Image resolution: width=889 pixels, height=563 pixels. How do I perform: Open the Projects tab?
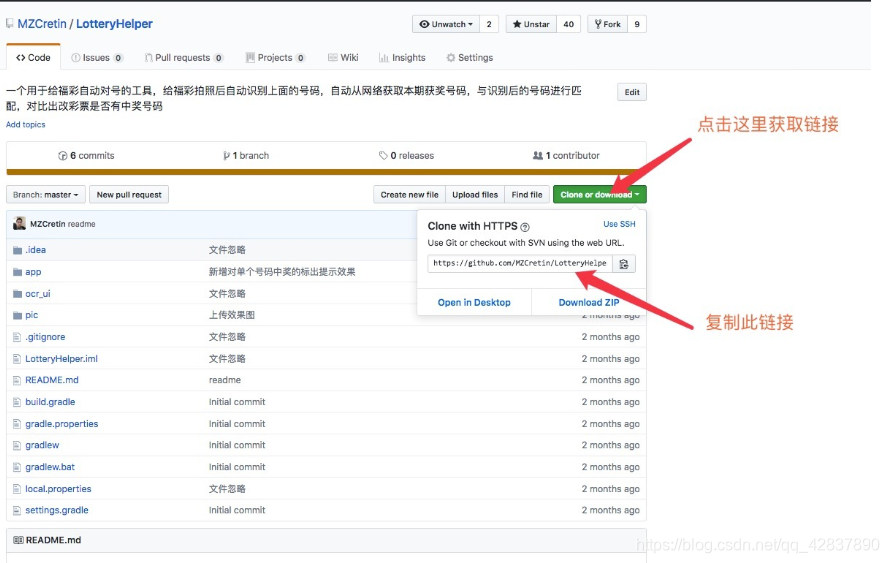(275, 58)
